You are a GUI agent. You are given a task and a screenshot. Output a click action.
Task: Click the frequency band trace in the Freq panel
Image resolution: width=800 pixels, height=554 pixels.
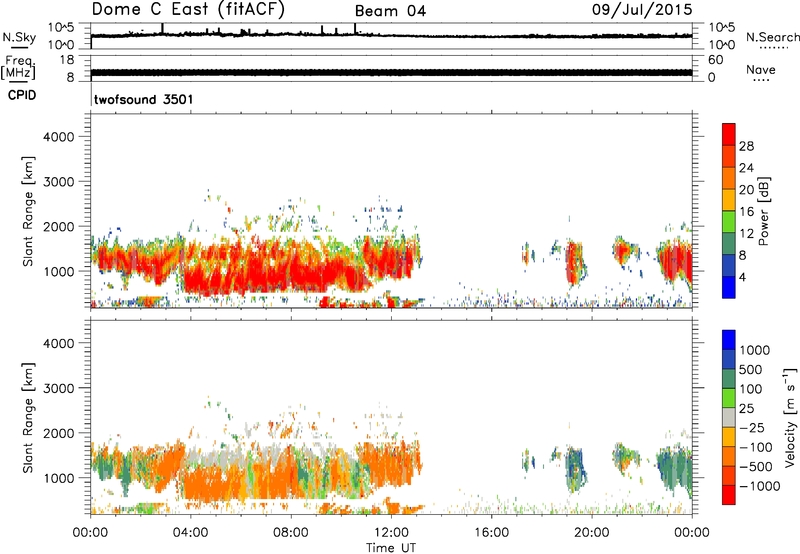[x=391, y=72]
